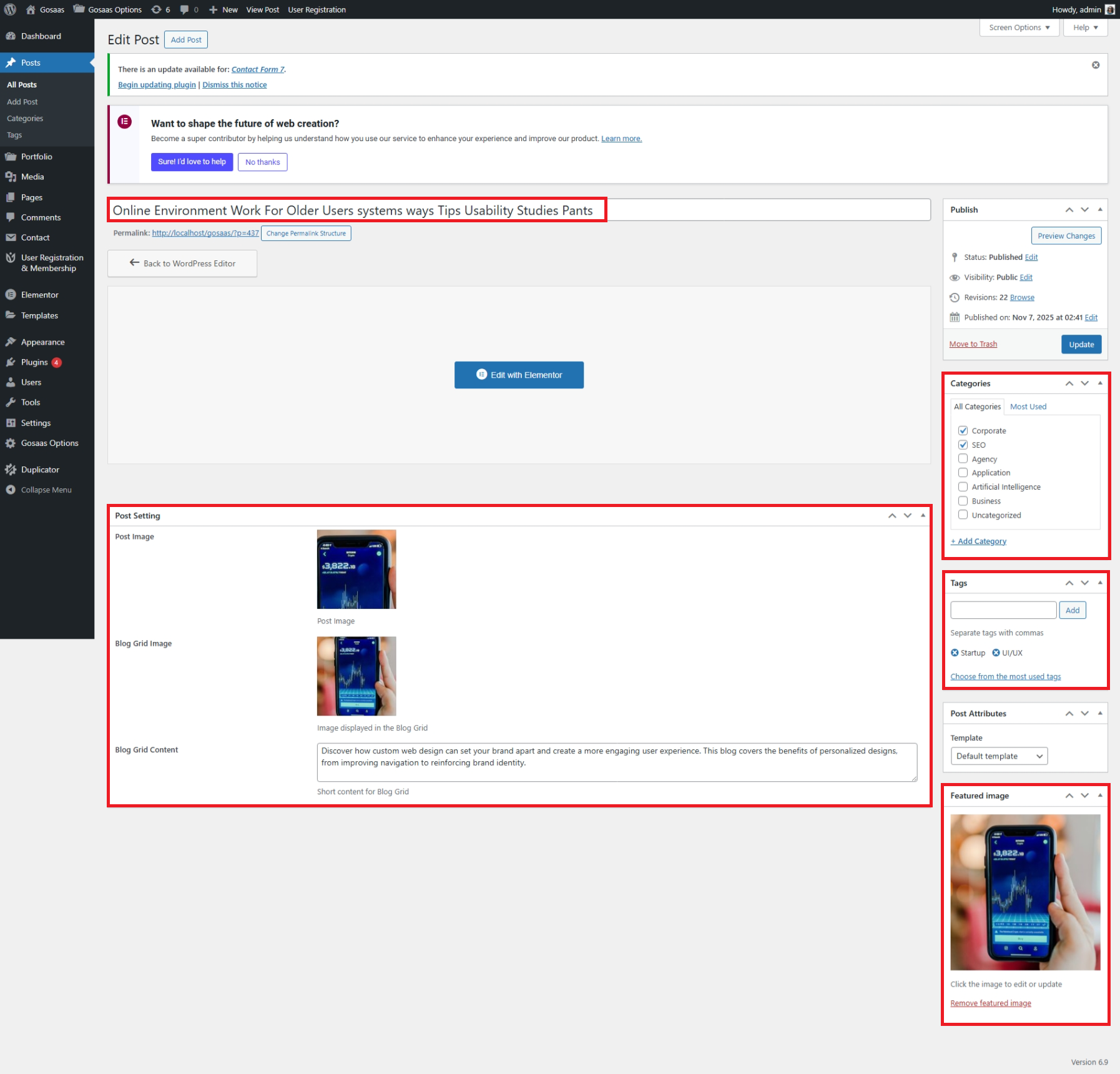This screenshot has height=1074, width=1120.
Task: Click the comments bubble icon in admin bar
Action: (189, 9)
